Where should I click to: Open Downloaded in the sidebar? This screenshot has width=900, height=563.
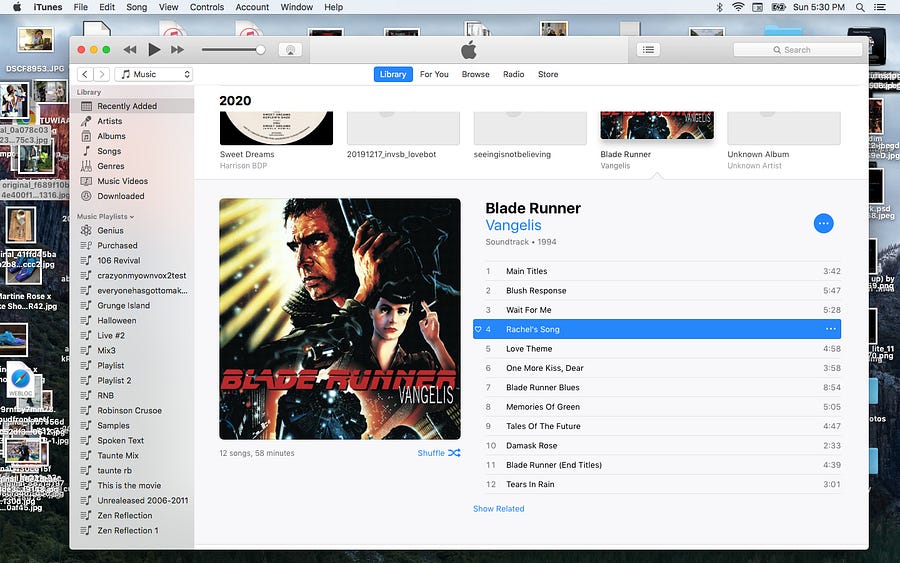132,196
